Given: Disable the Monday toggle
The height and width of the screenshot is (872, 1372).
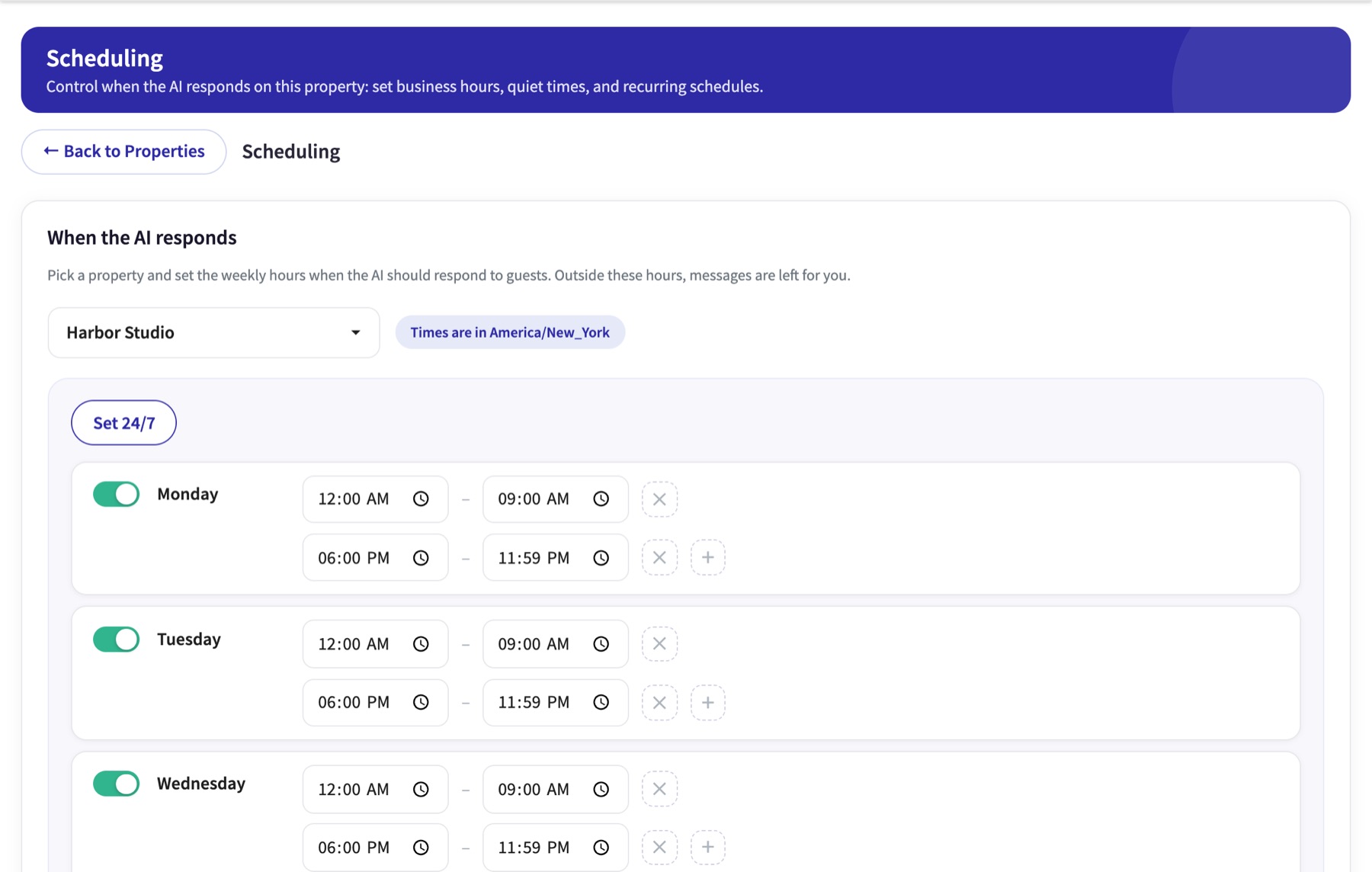Looking at the screenshot, I should (117, 494).
